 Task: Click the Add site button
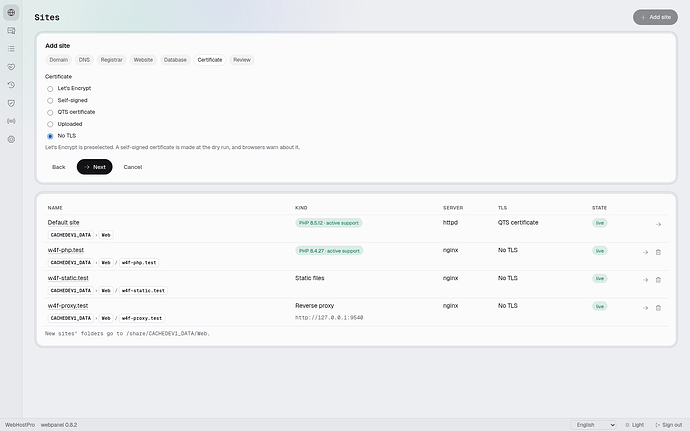point(655,17)
